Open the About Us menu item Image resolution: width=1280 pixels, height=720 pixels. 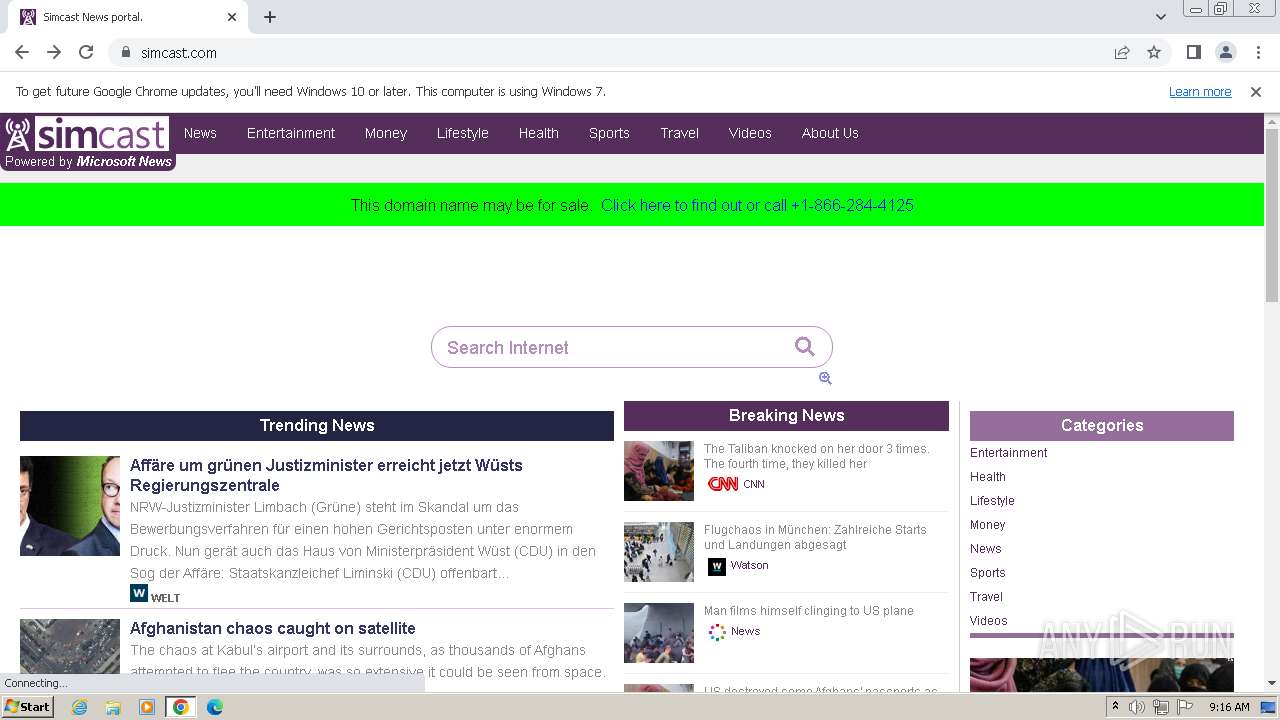coord(830,133)
